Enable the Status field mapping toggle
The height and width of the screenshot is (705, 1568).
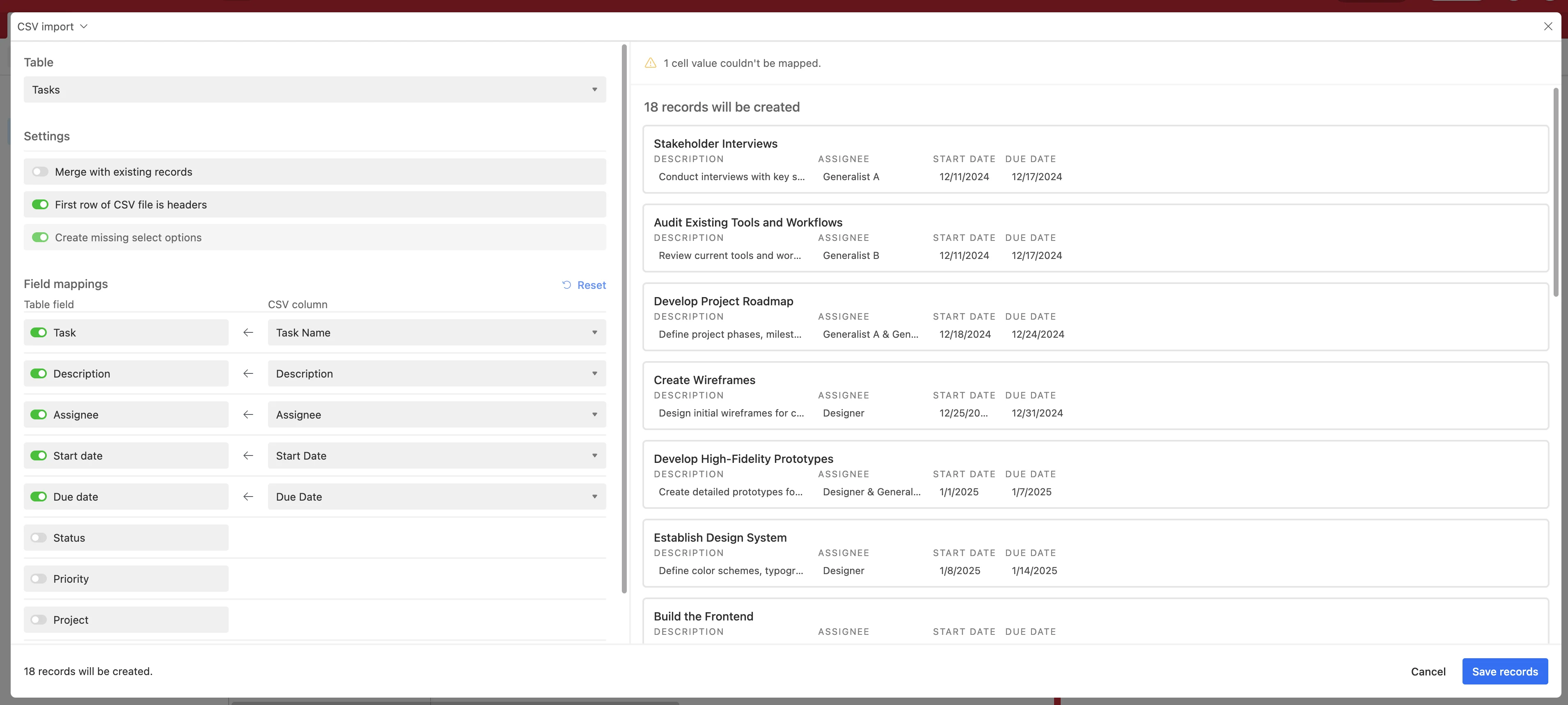pyautogui.click(x=38, y=538)
